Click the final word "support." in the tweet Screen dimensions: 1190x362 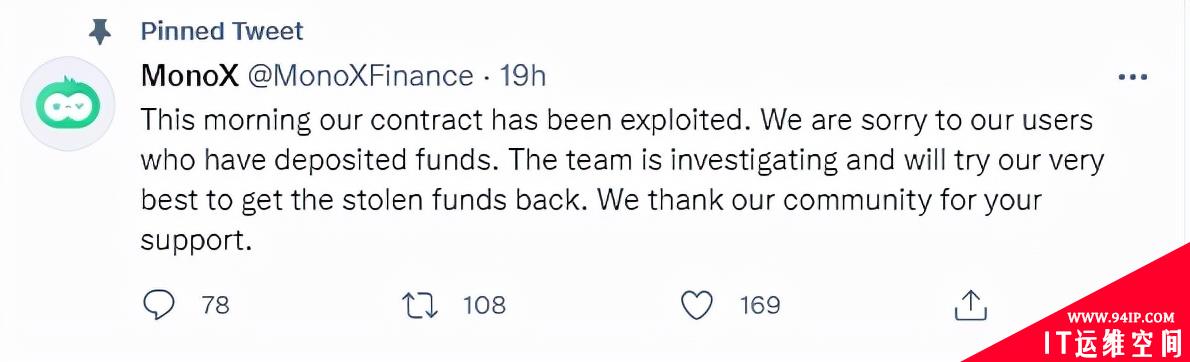click(x=196, y=241)
